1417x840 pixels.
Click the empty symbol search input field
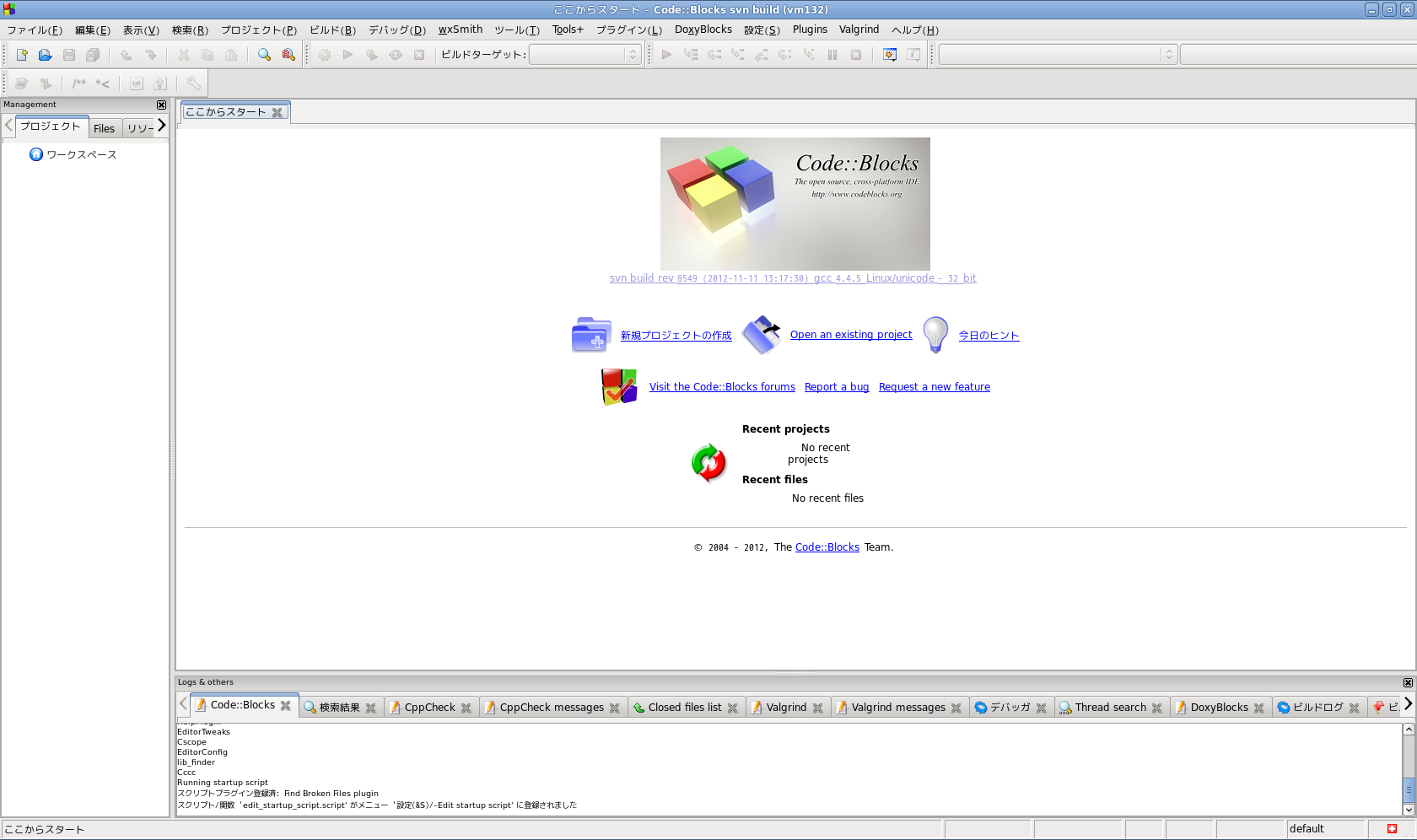[x=1297, y=55]
